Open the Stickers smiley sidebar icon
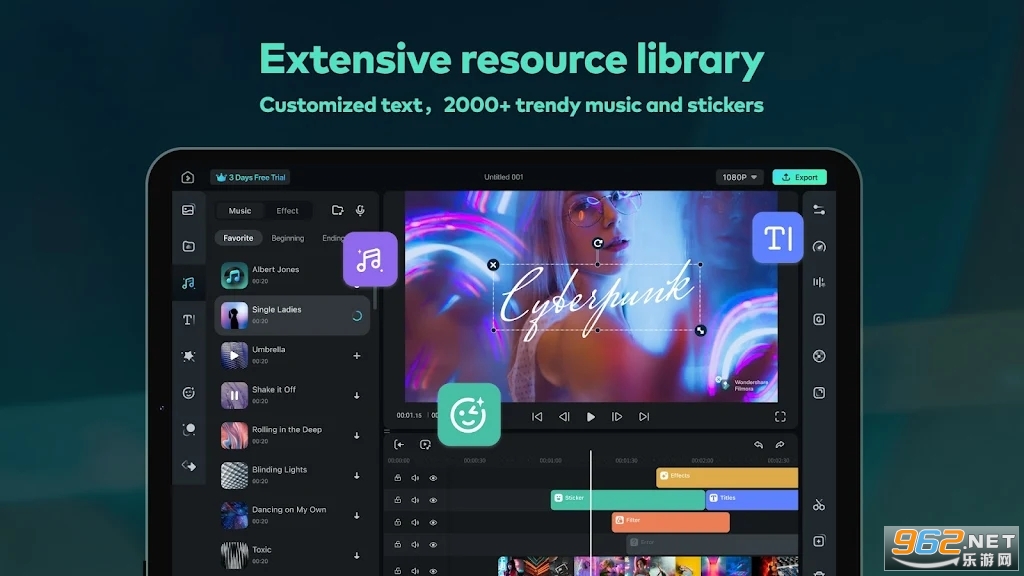Viewport: 1024px width, 576px height. point(188,393)
